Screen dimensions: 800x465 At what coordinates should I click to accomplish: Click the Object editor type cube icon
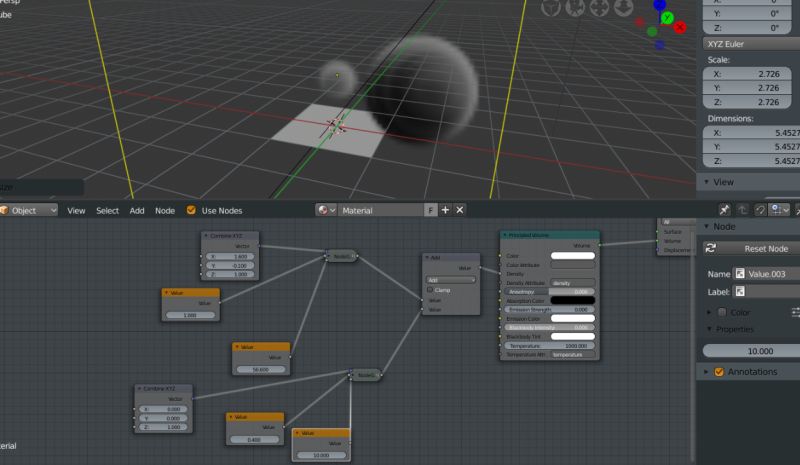pyautogui.click(x=4, y=210)
